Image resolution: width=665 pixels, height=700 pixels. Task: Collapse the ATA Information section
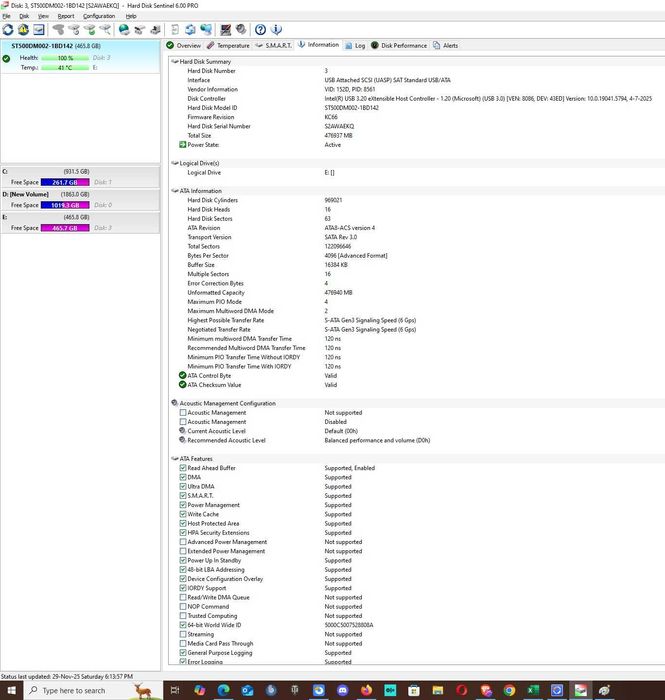175,191
